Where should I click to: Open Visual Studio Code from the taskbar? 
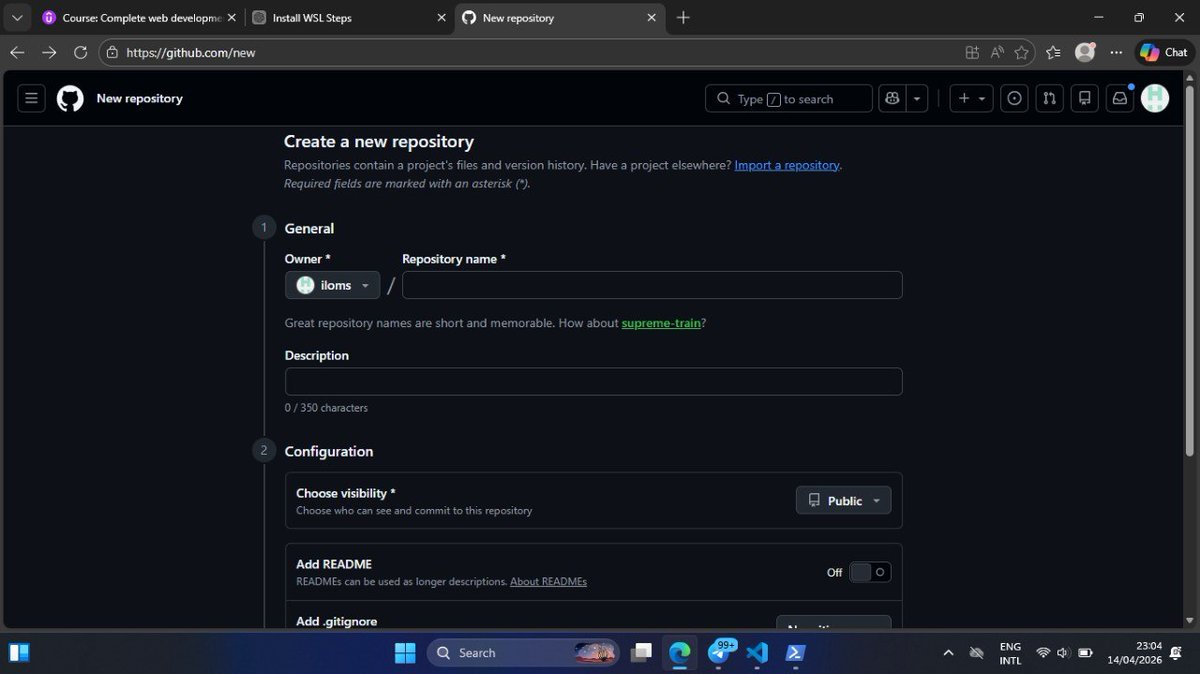tap(757, 652)
